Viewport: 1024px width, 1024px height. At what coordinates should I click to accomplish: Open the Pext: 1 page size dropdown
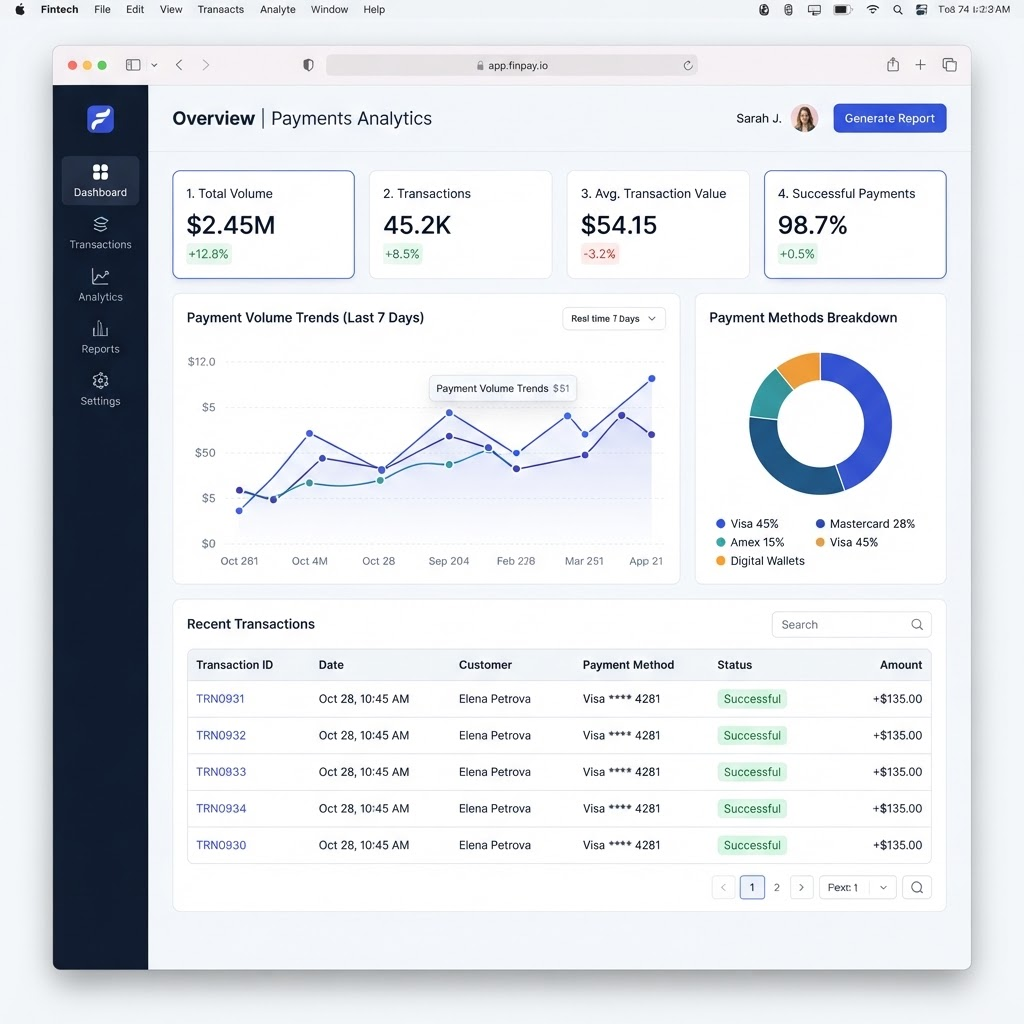tap(857, 888)
